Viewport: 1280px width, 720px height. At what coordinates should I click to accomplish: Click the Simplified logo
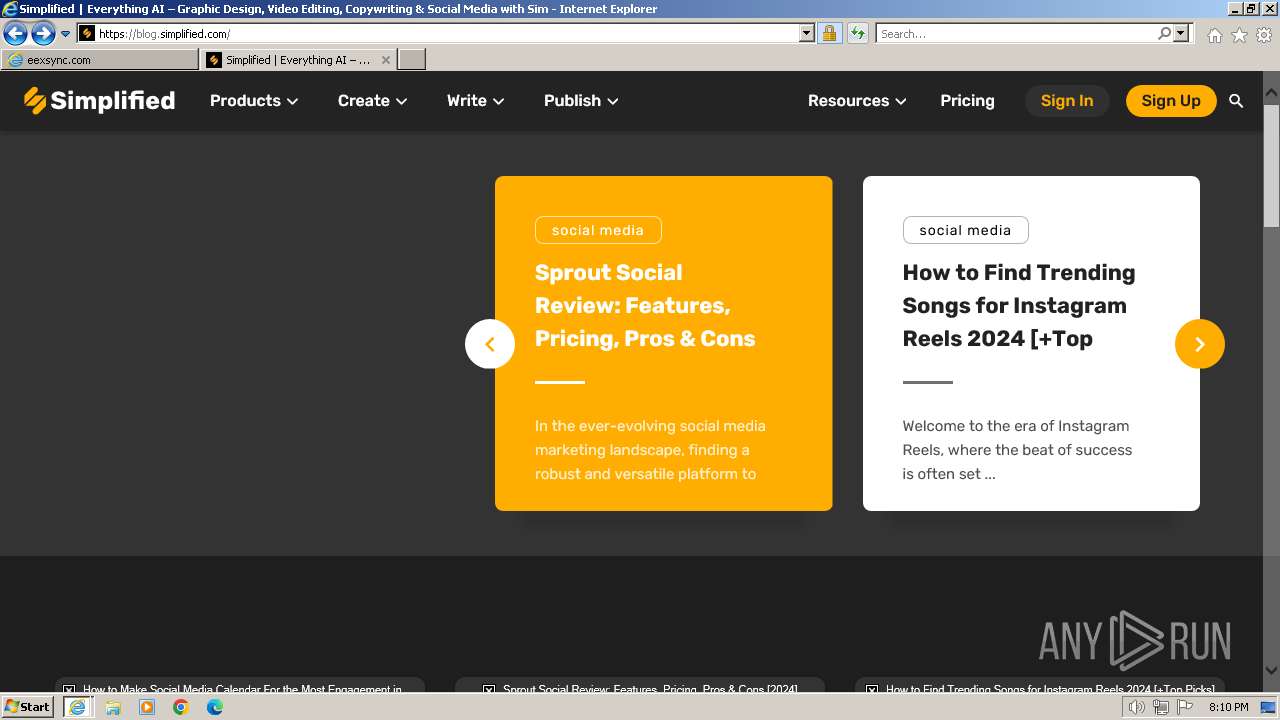[x=99, y=100]
